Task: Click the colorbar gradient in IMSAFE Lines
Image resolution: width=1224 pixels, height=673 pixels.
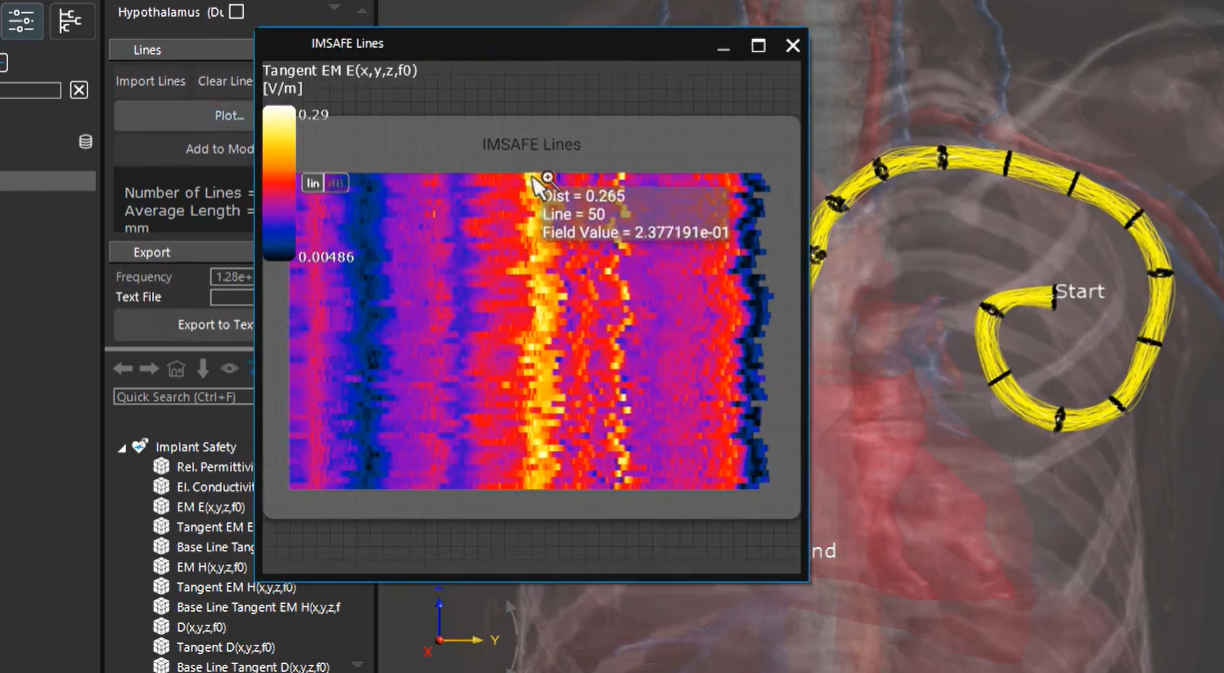Action: click(279, 183)
